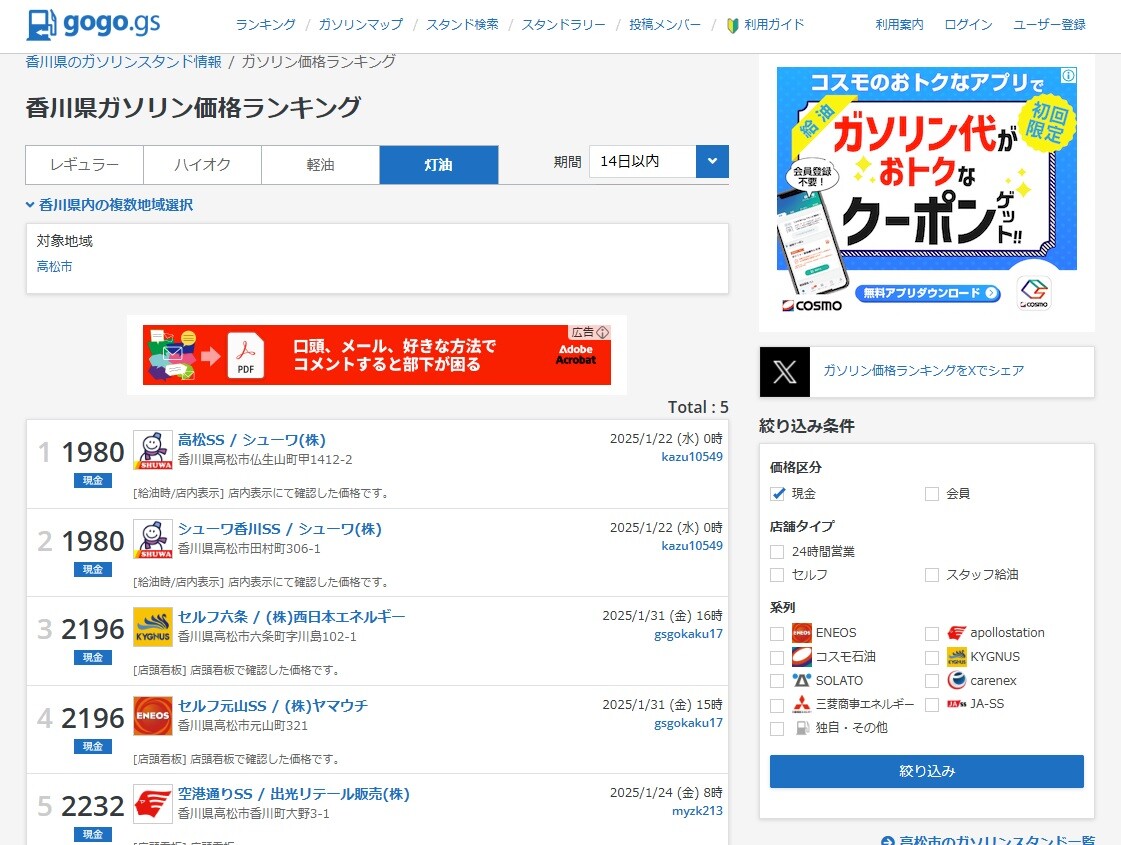Check the 会員 price checkbox
The width and height of the screenshot is (1121, 845).
click(932, 494)
